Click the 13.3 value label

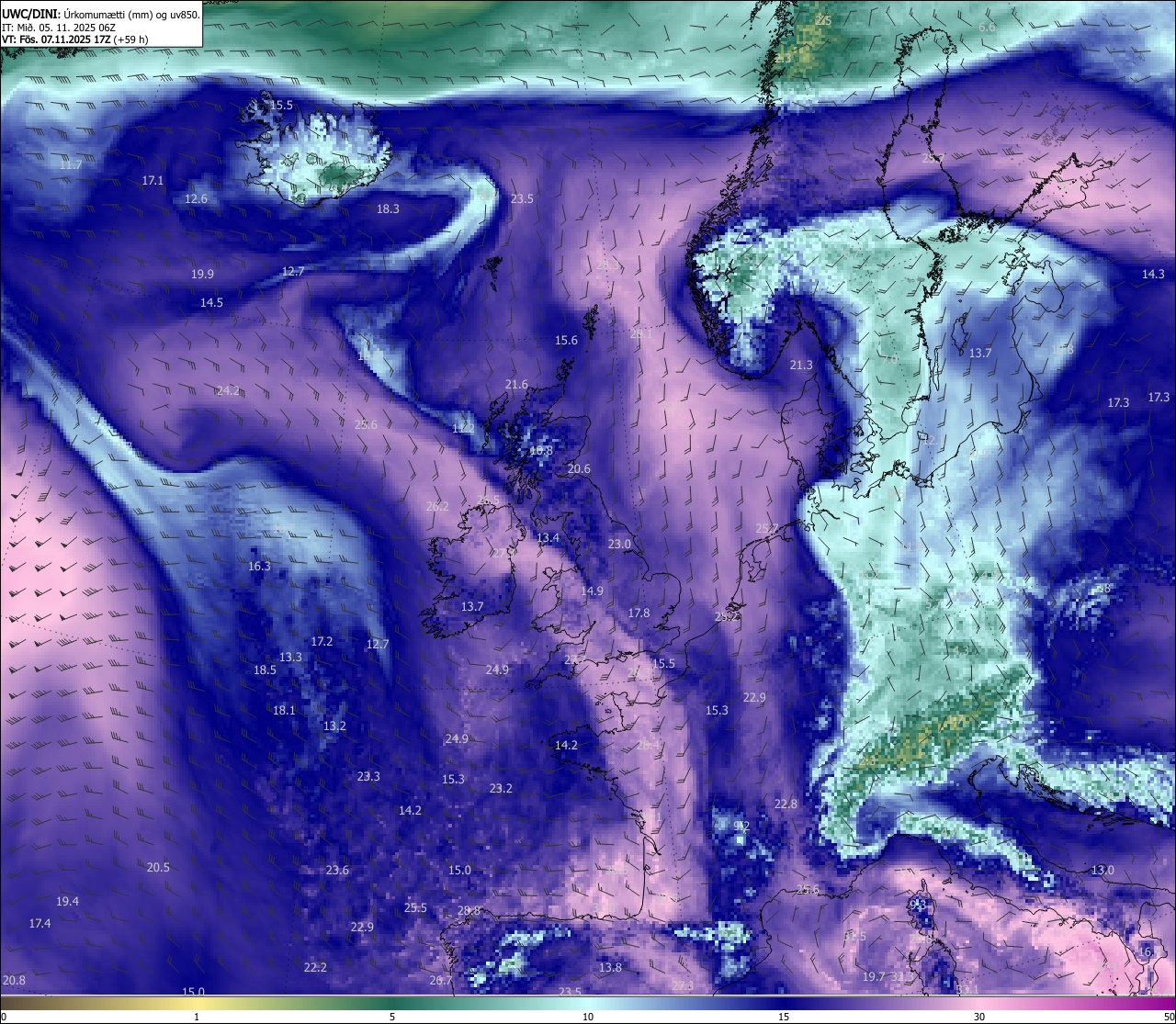pyautogui.click(x=290, y=658)
